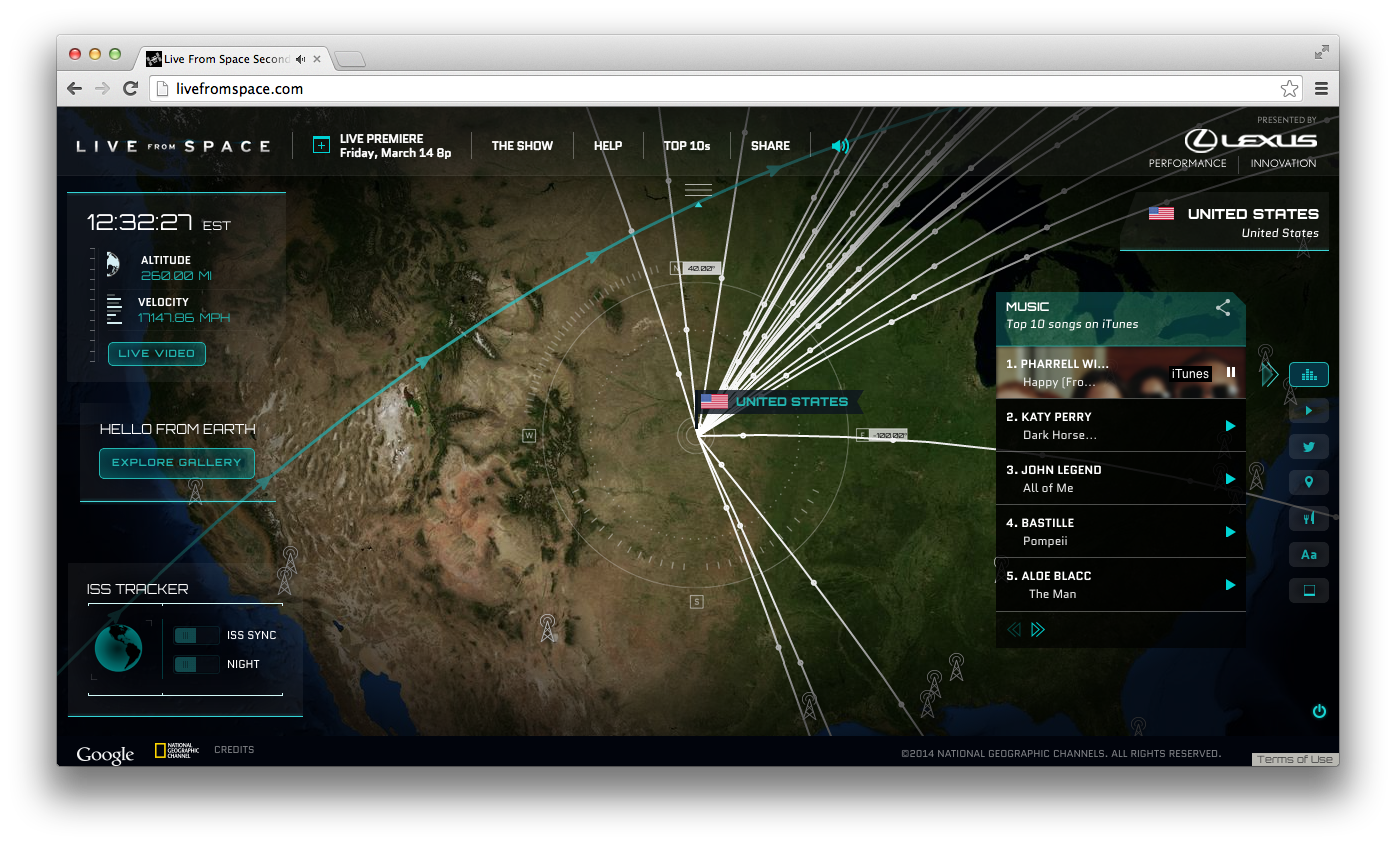Pause Pharrell Williams' Happy playback
Screen dimensions: 1396x845
coord(1228,373)
